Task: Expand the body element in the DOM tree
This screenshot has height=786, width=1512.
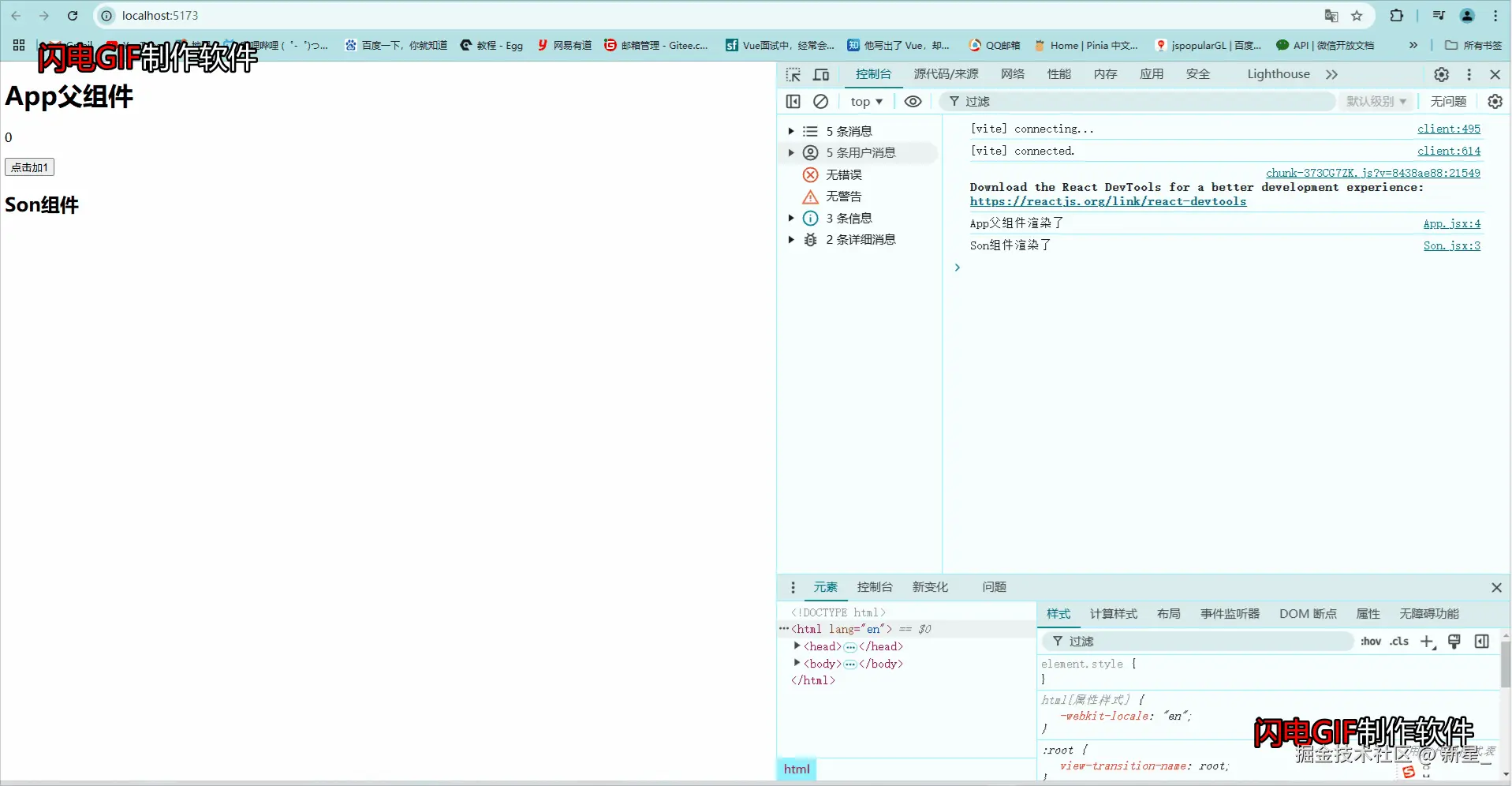Action: tap(797, 663)
